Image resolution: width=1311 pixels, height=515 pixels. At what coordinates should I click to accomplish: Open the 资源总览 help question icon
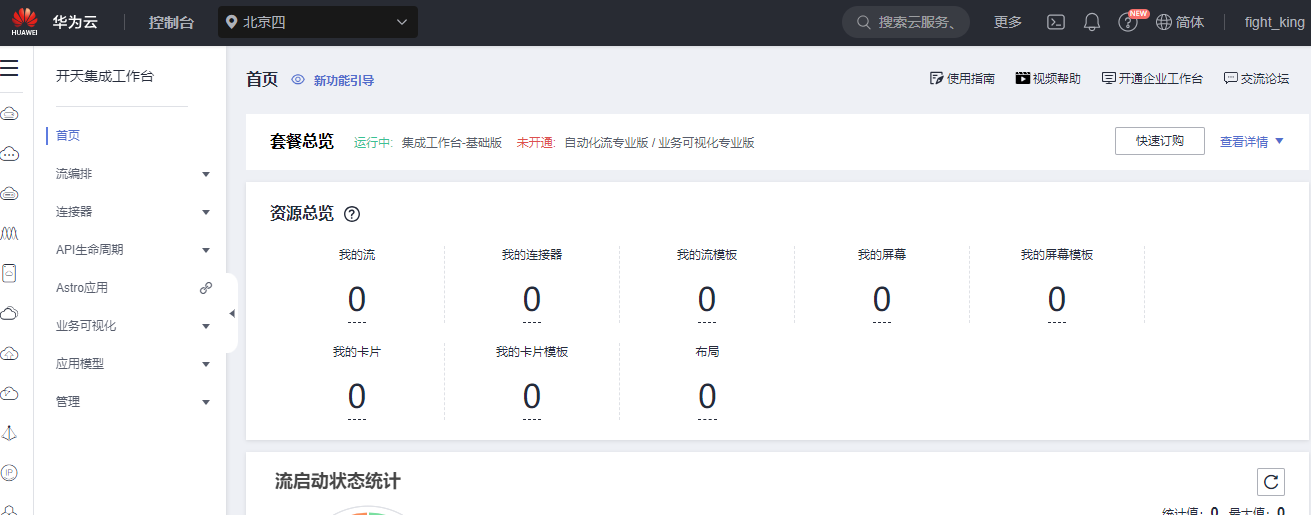(352, 214)
